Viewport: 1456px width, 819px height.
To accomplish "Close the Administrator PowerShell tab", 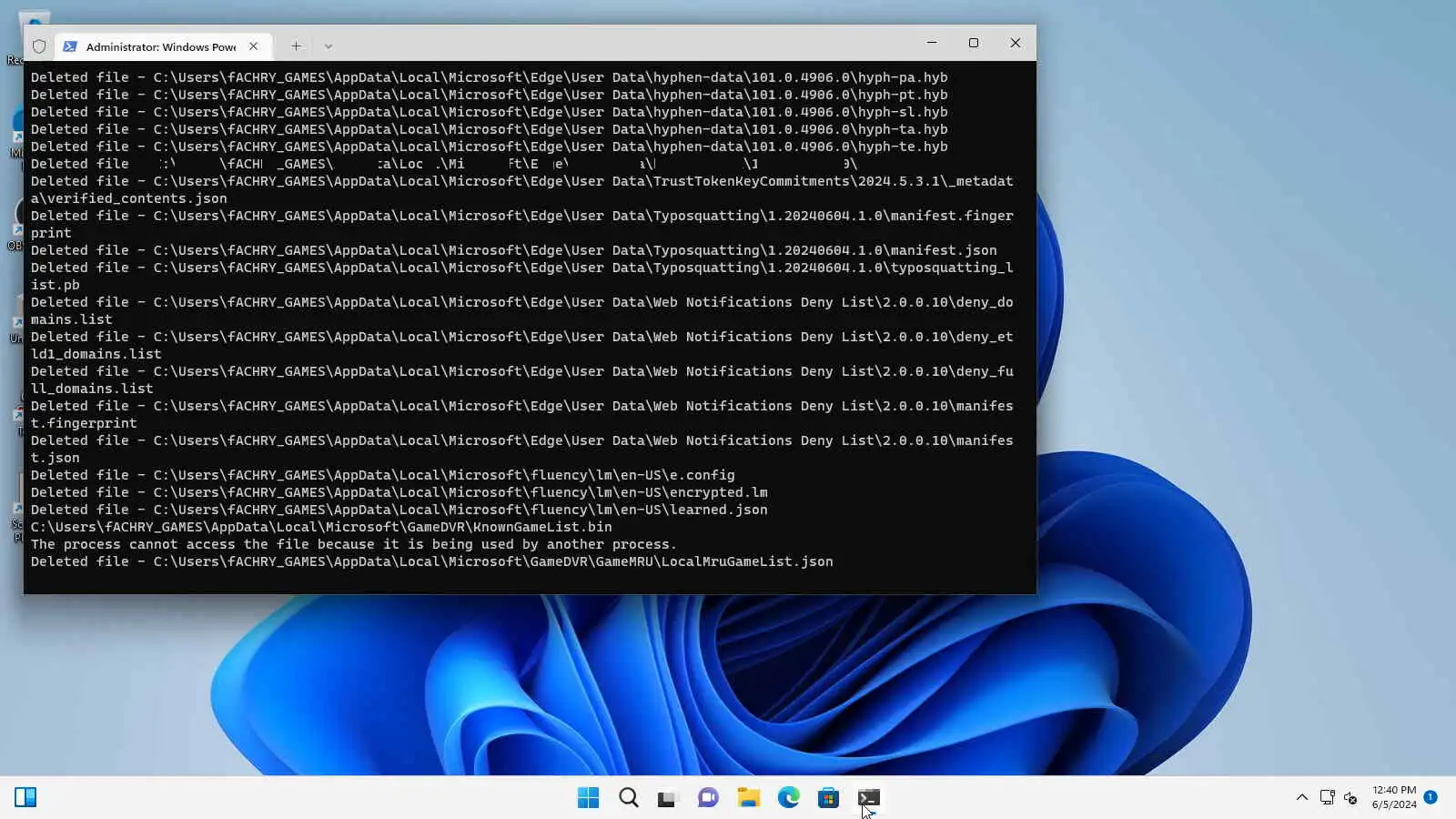I will (254, 46).
